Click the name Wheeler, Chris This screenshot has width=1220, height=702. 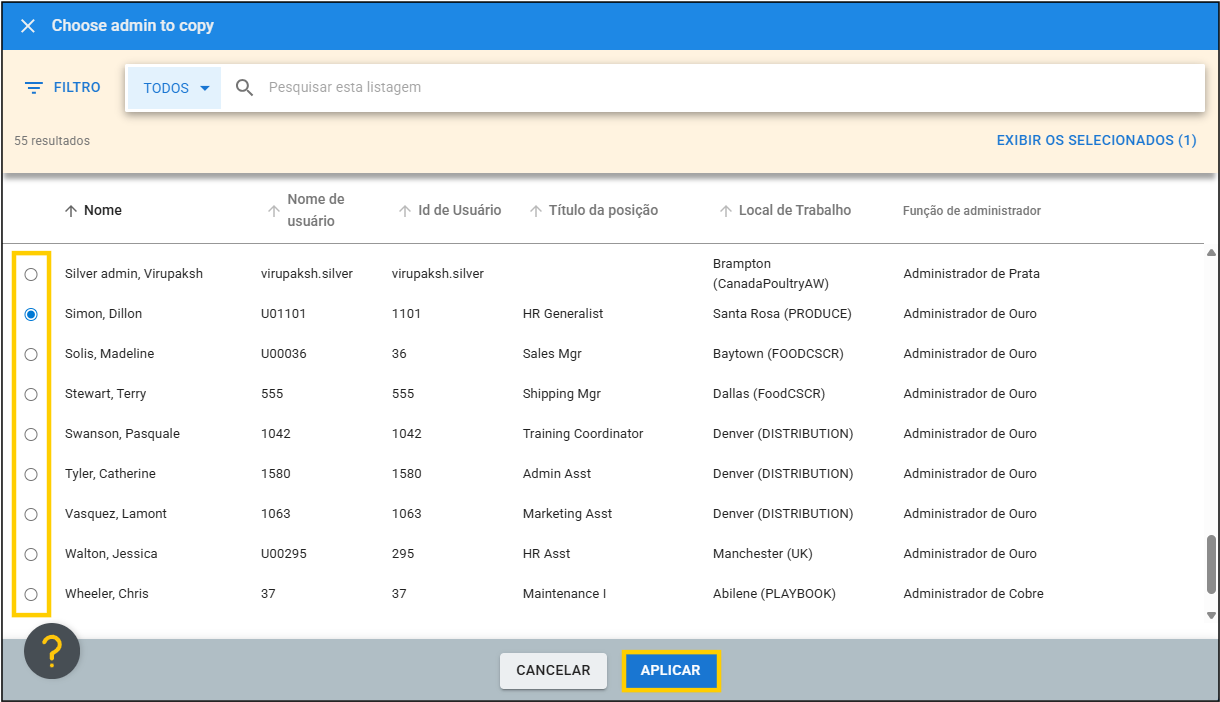tap(107, 594)
